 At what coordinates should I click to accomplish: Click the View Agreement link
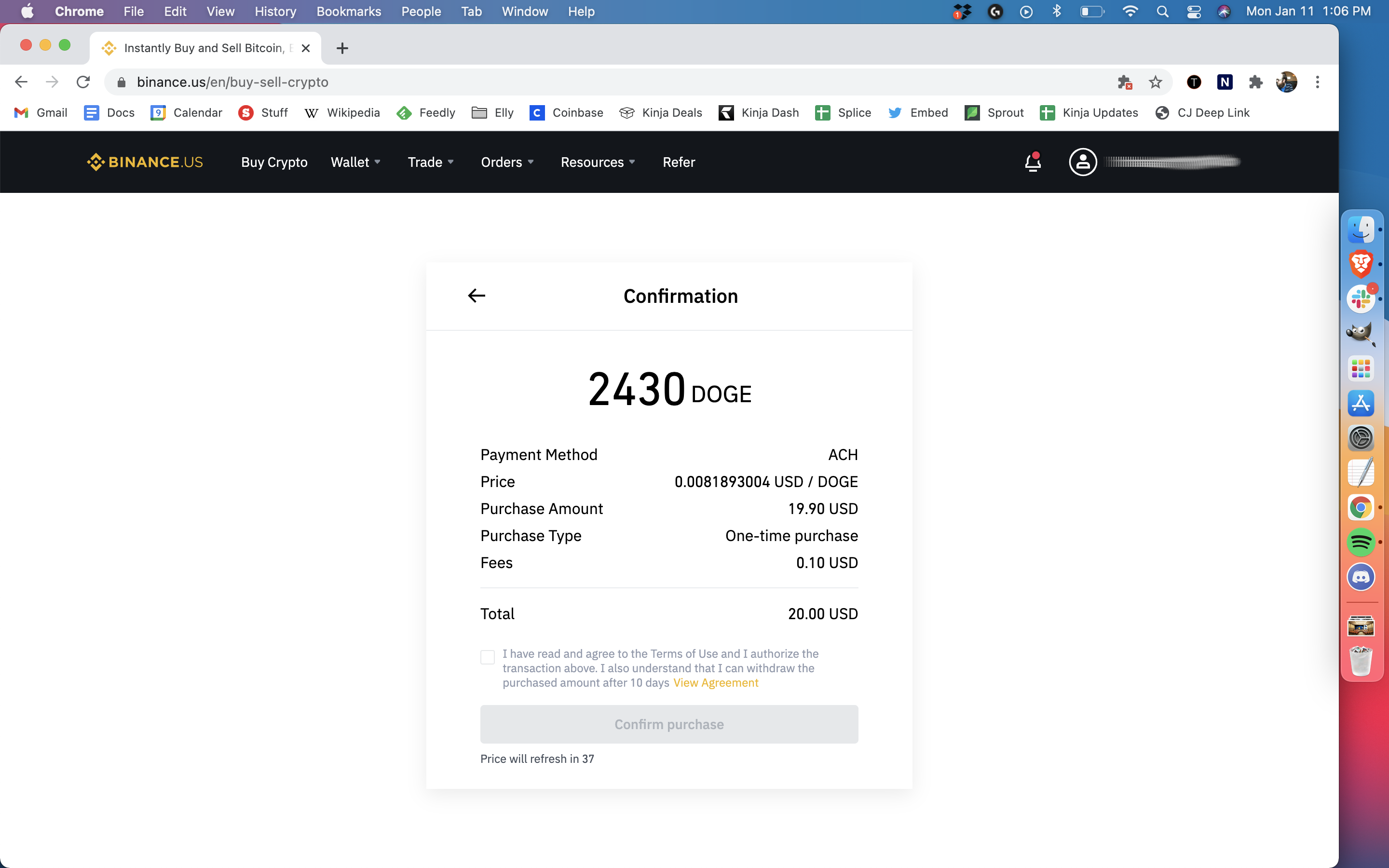pyautogui.click(x=715, y=683)
